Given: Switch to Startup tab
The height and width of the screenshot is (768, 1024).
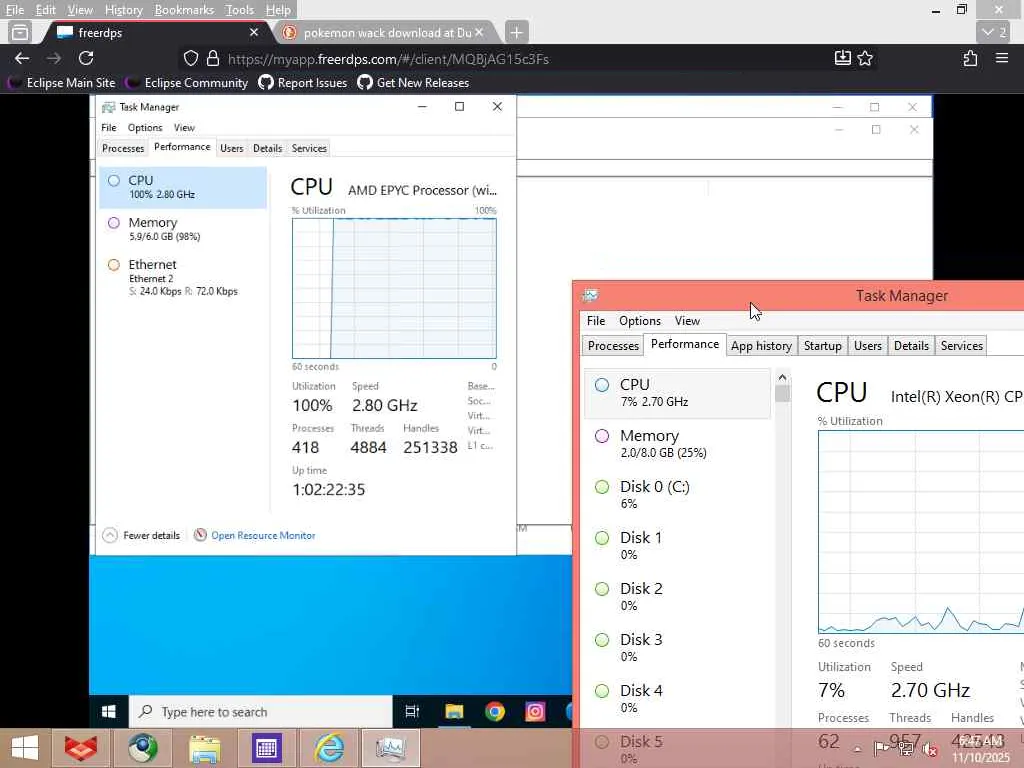Looking at the screenshot, I should 823,345.
